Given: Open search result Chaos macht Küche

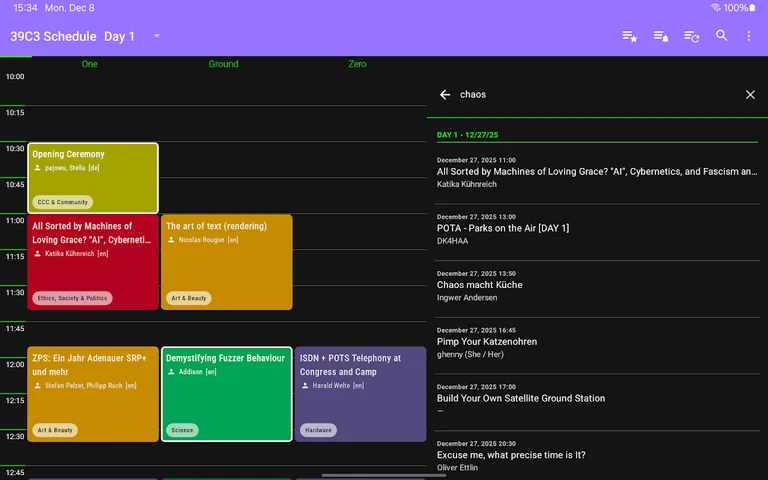Looking at the screenshot, I should point(597,286).
